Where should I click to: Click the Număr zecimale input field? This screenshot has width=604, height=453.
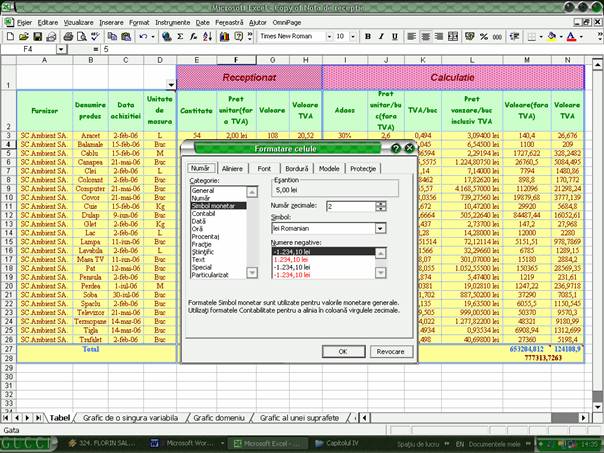click(351, 206)
